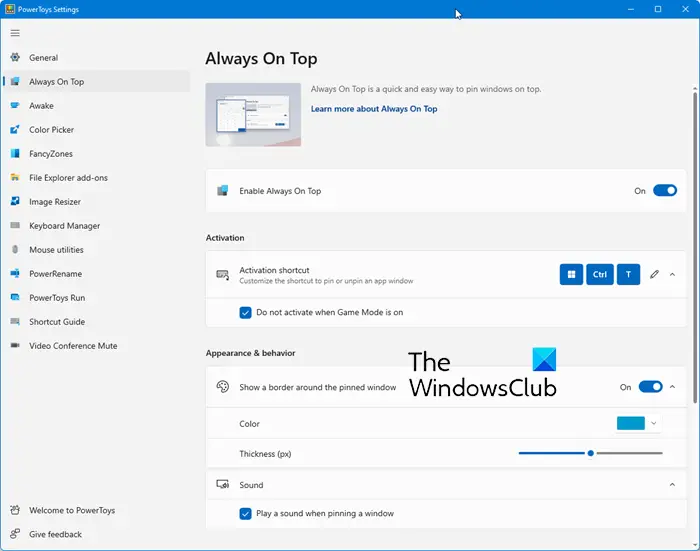Click the Enable Always On Top module icon
The height and width of the screenshot is (551, 700).
pos(222,191)
